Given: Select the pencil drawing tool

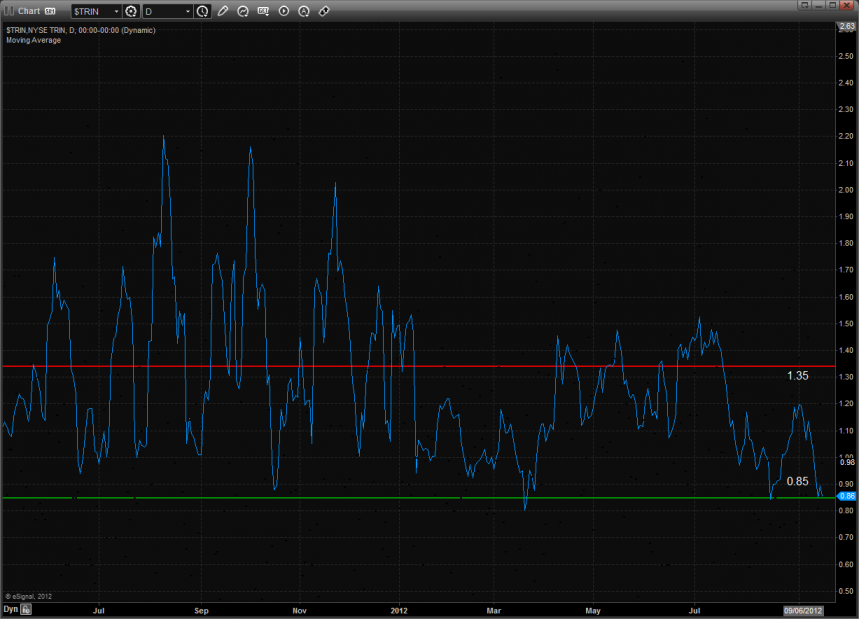Looking at the screenshot, I should pos(223,11).
